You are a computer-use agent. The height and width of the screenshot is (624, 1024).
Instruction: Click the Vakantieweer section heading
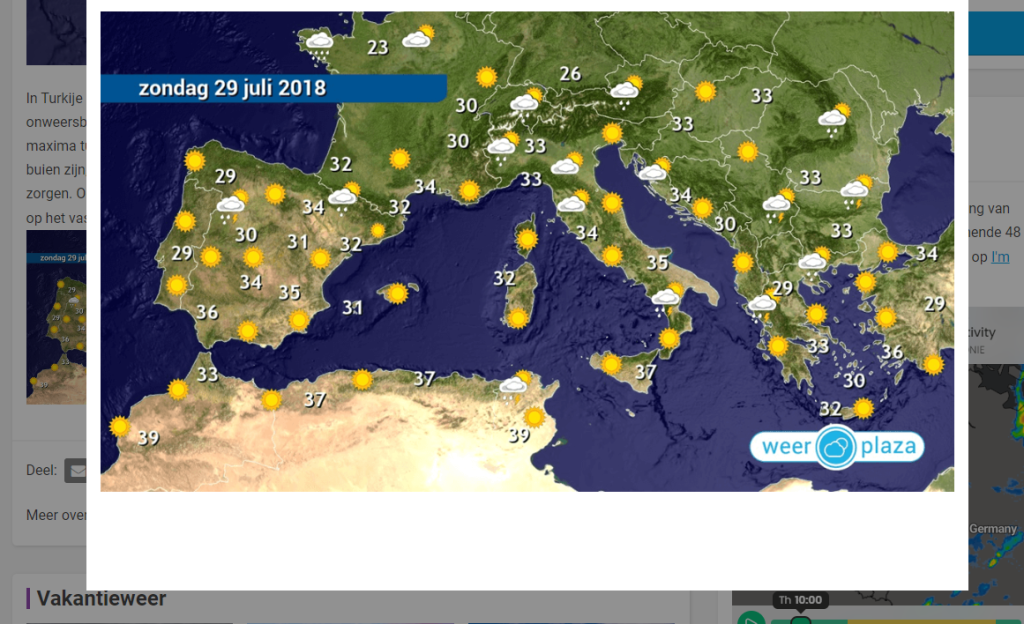(101, 598)
